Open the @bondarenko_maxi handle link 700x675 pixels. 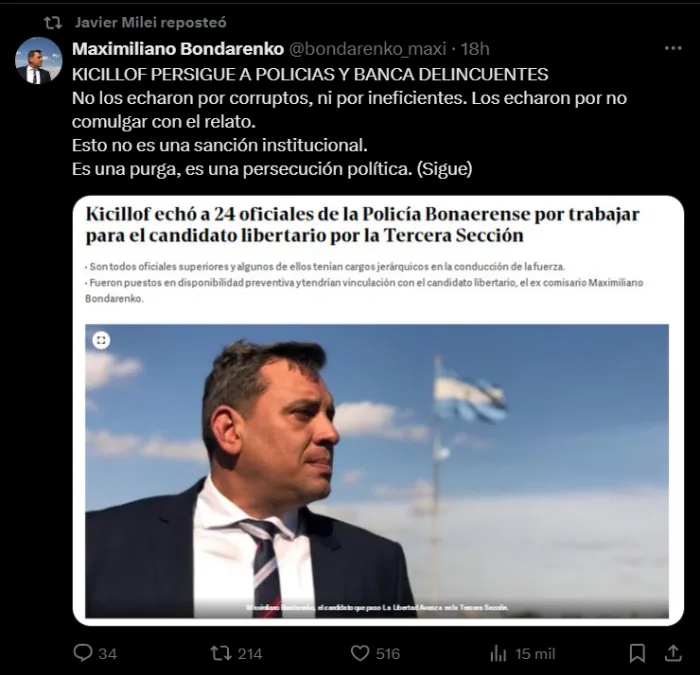pyautogui.click(x=368, y=49)
